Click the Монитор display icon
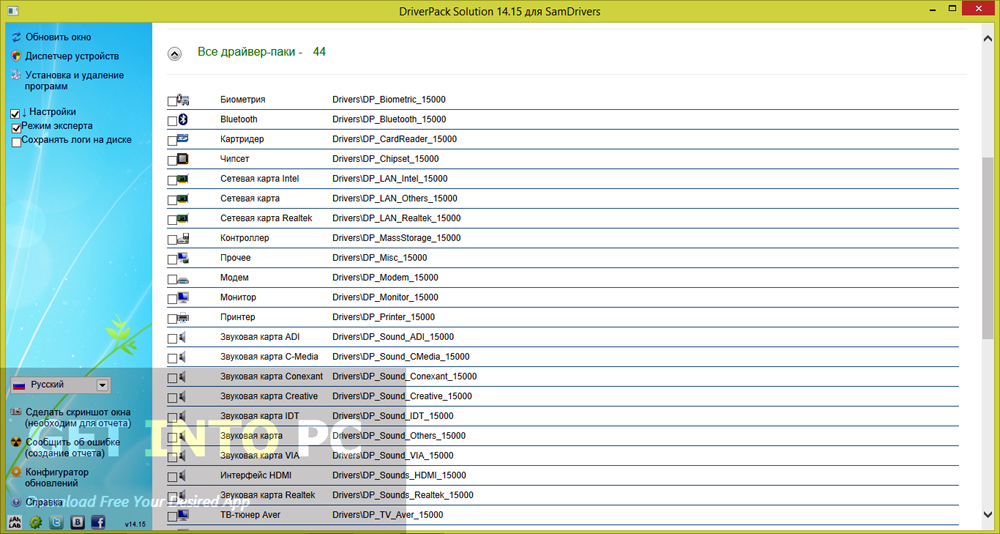This screenshot has width=1000, height=534. 183,297
